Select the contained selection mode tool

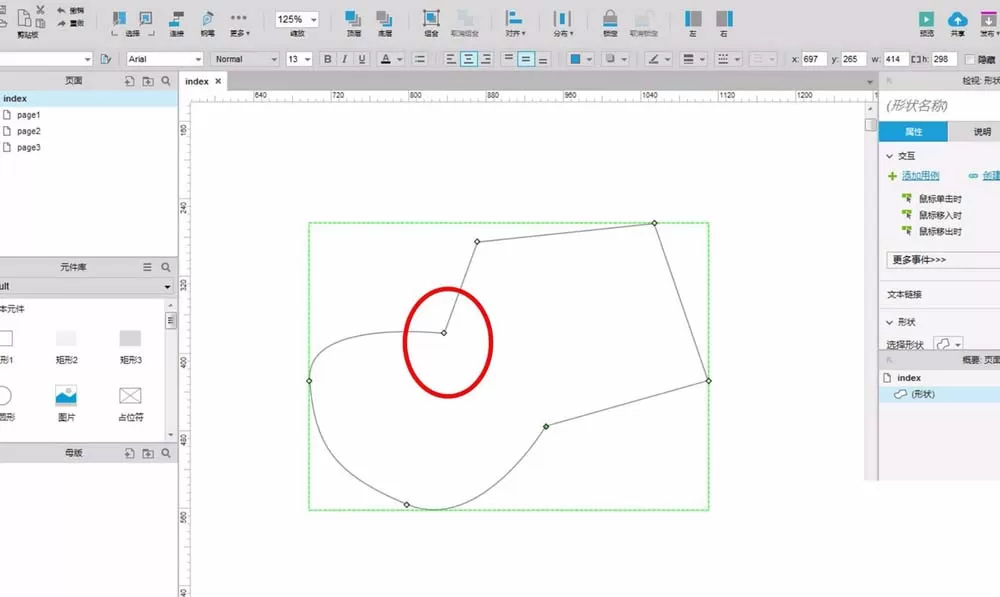pyautogui.click(x=145, y=19)
